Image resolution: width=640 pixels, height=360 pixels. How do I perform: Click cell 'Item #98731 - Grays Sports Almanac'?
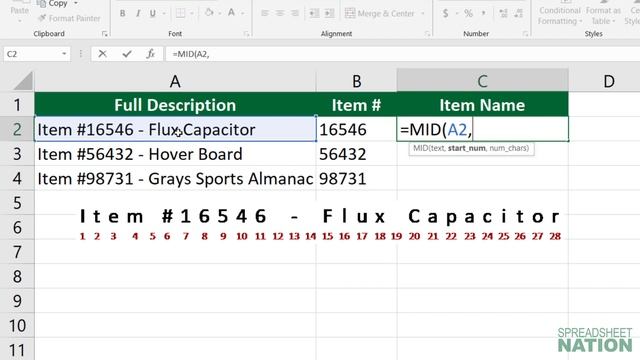point(175,178)
